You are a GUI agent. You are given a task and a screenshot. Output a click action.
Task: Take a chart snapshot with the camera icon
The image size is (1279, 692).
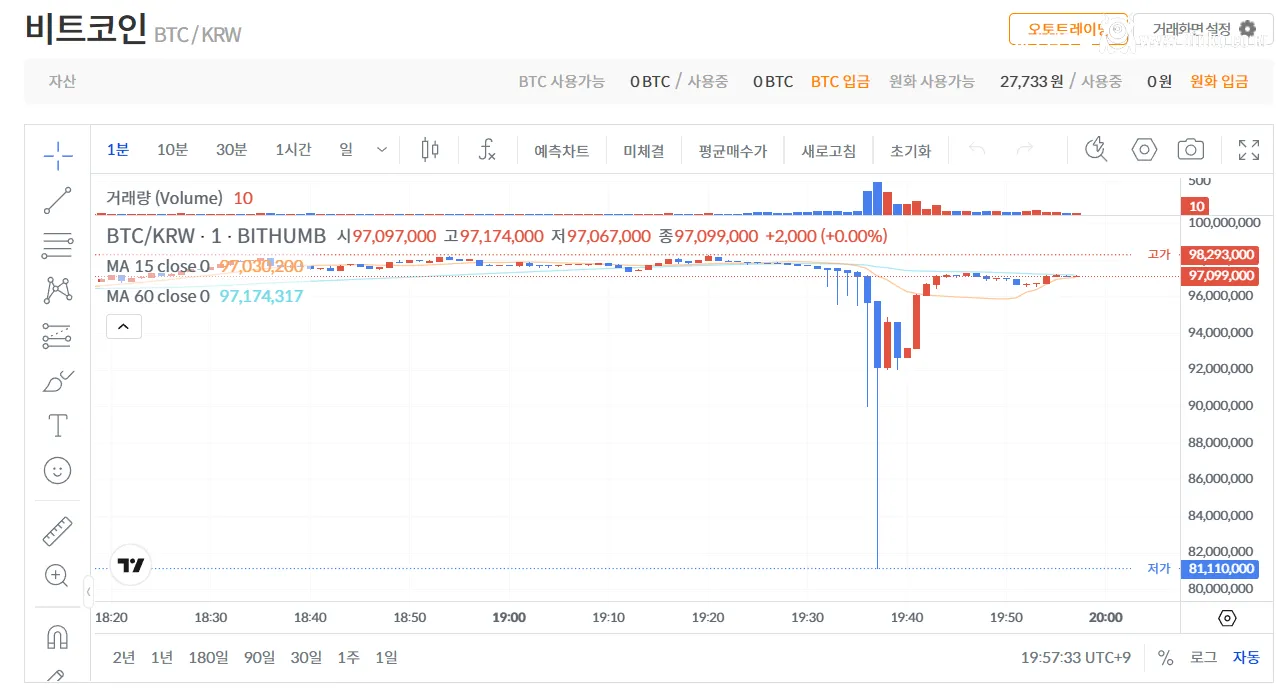(1190, 148)
